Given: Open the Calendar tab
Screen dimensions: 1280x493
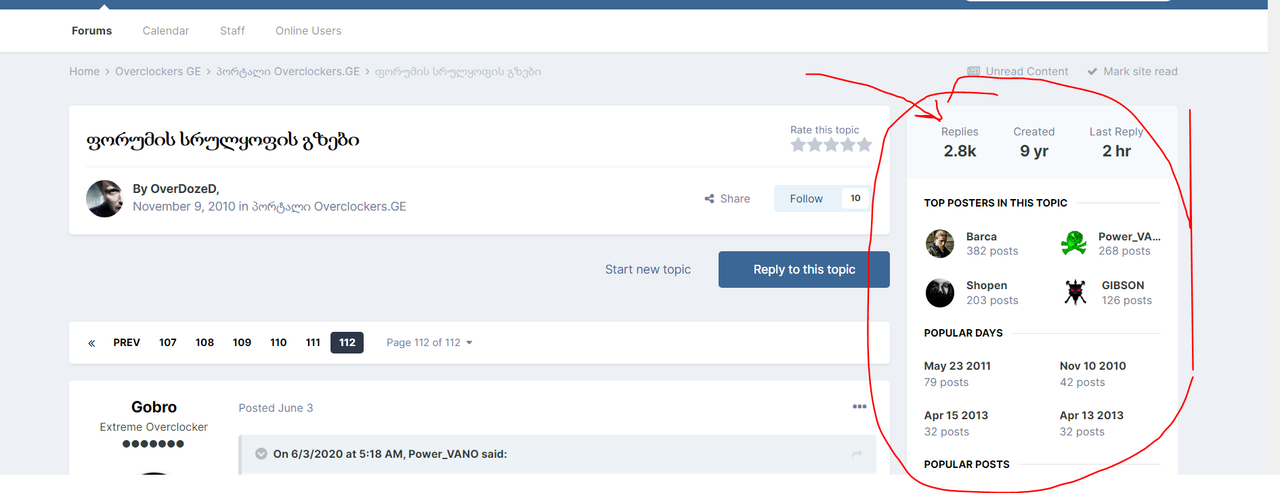Looking at the screenshot, I should click(166, 31).
